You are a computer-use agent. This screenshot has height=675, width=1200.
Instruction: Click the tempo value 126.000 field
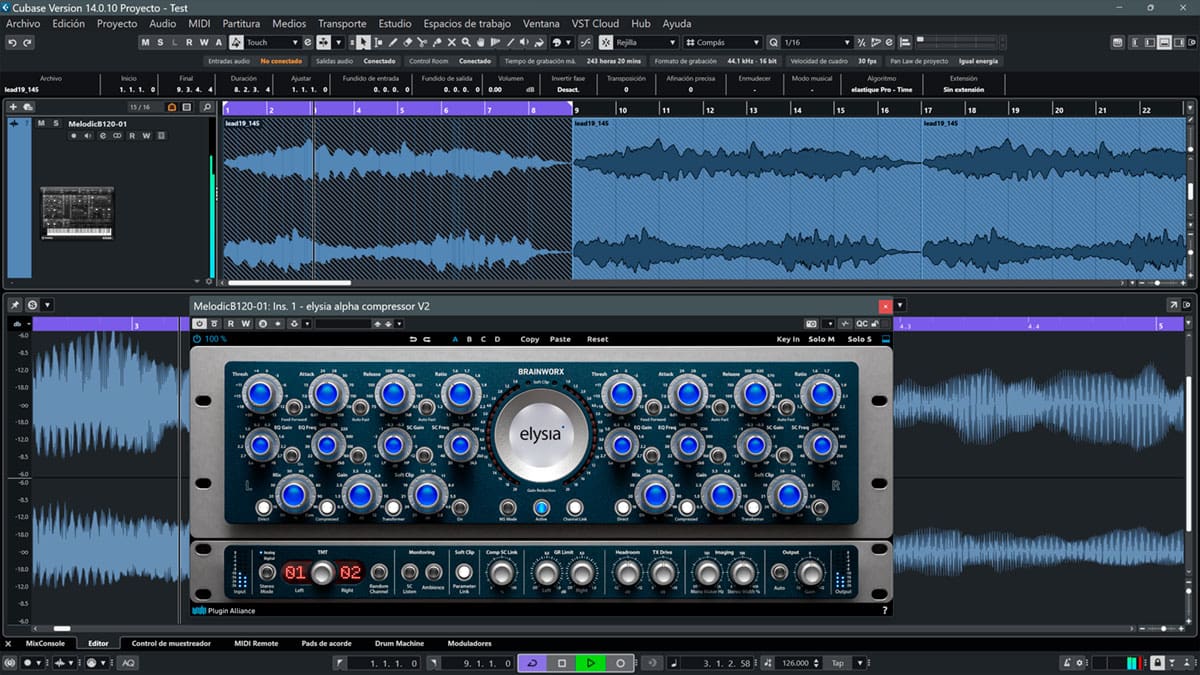coord(795,663)
